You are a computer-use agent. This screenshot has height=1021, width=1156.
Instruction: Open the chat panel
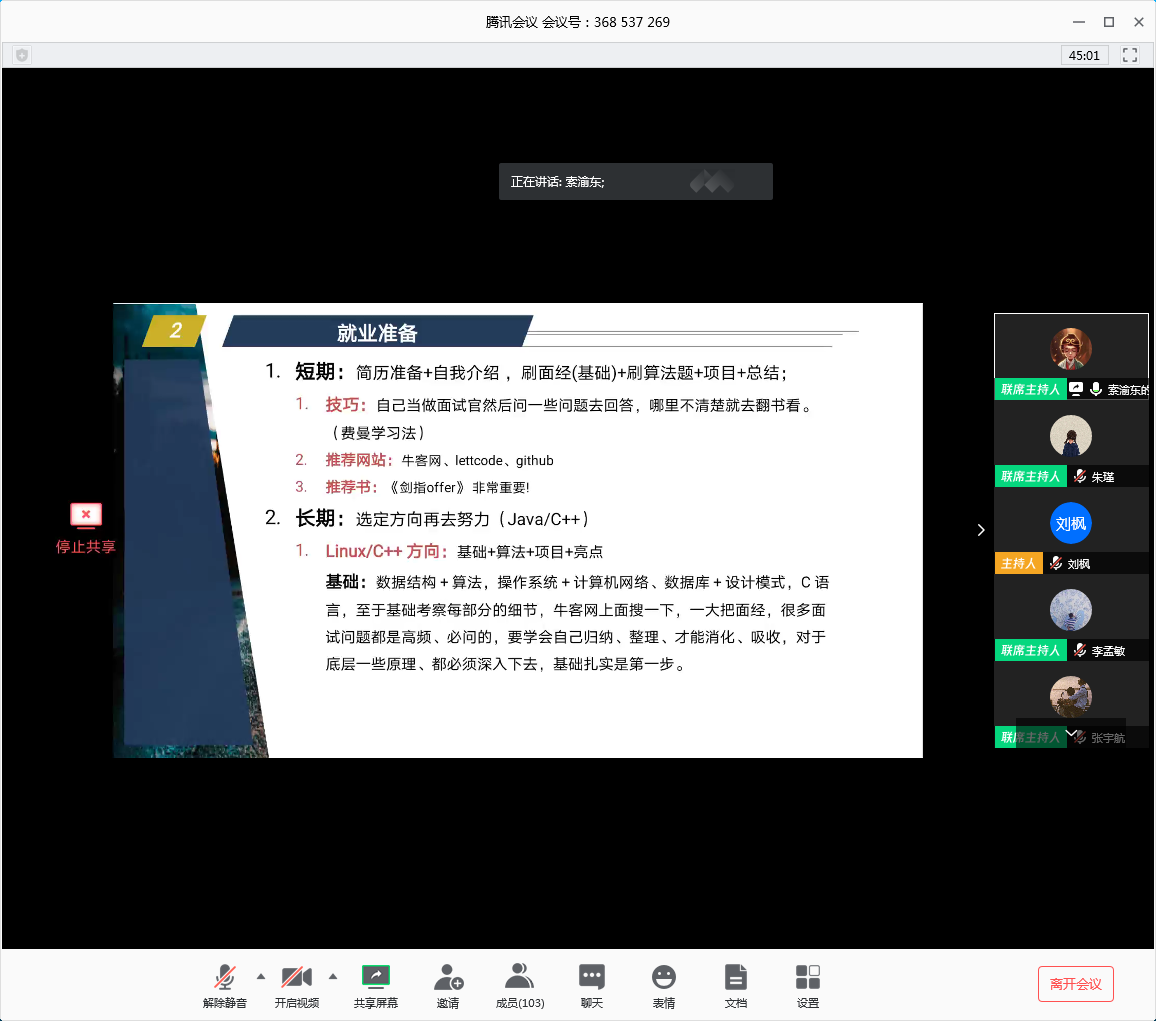(x=592, y=978)
